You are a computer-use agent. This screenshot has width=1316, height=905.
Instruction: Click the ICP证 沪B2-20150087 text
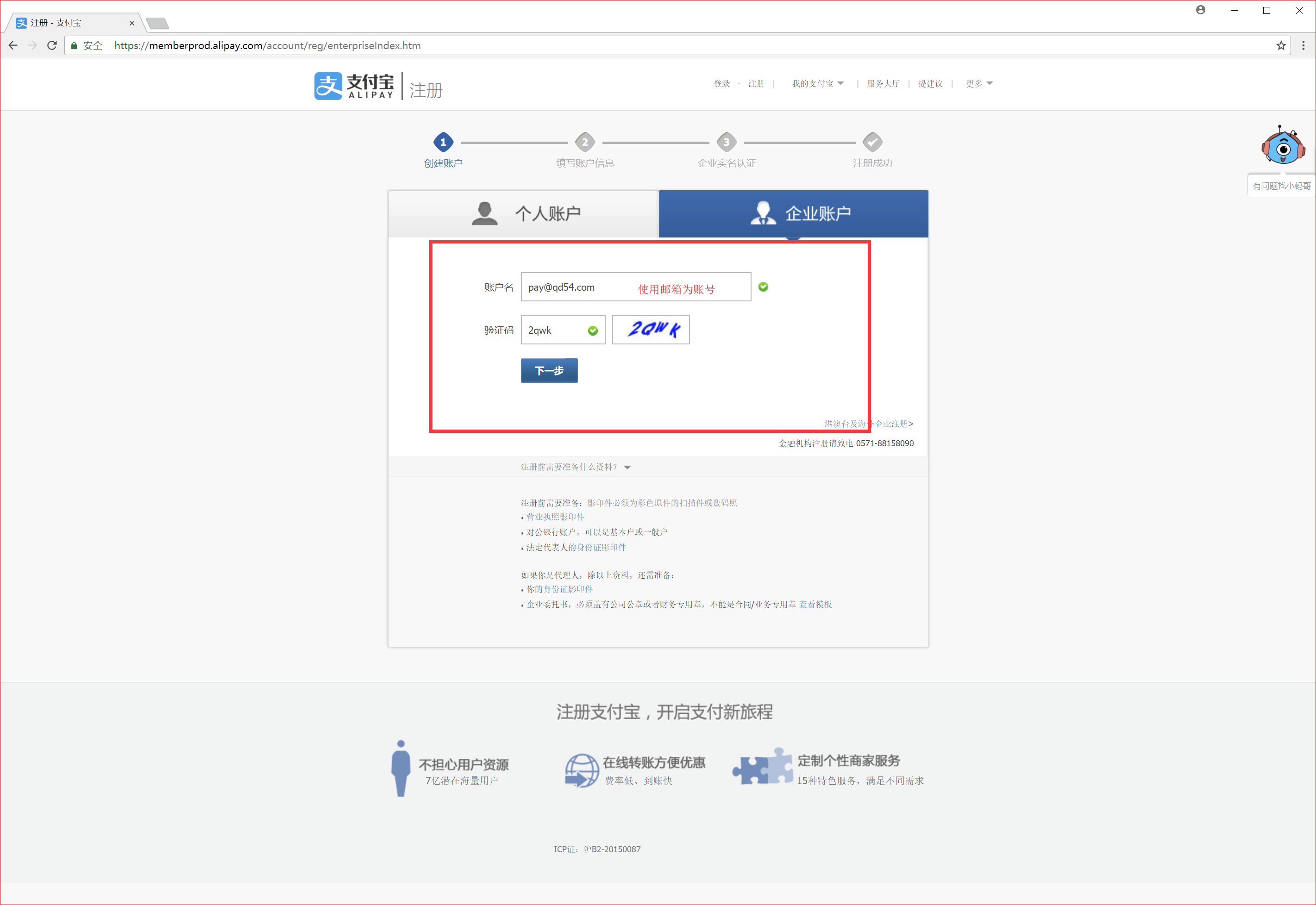coord(597,849)
